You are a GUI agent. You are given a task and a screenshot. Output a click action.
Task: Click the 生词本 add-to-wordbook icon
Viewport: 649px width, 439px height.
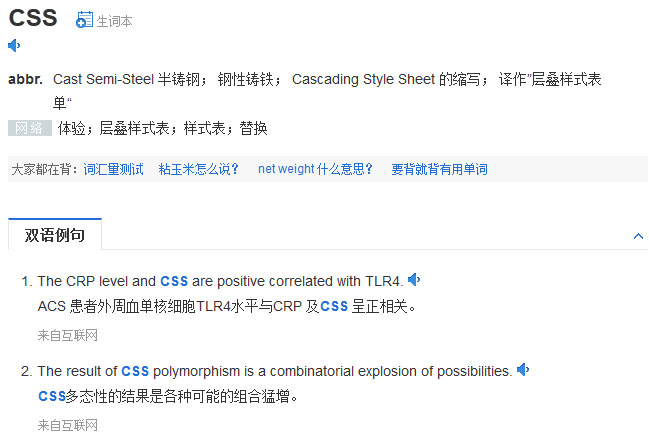[x=84, y=20]
